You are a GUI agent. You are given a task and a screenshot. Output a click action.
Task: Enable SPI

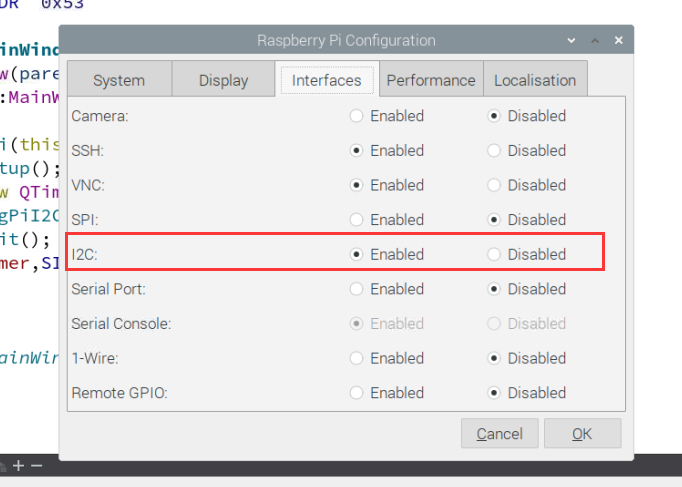click(x=357, y=220)
